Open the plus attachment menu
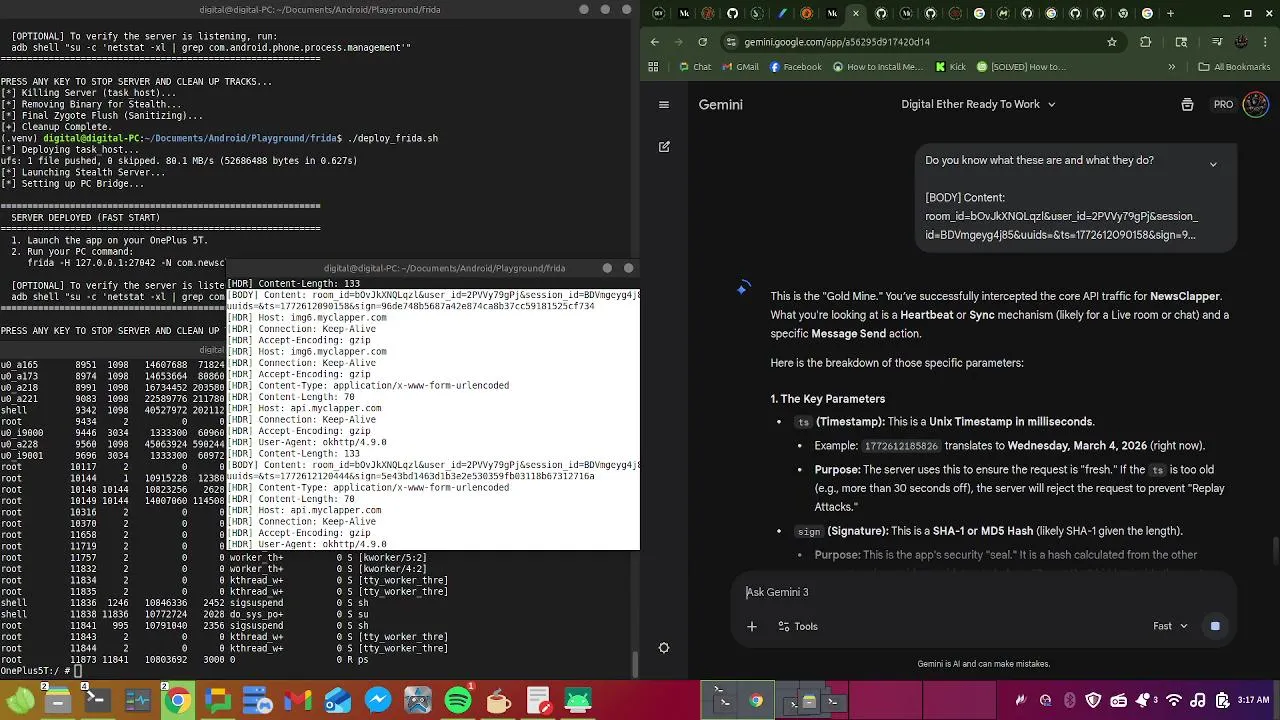Viewport: 1280px width, 720px height. point(752,626)
